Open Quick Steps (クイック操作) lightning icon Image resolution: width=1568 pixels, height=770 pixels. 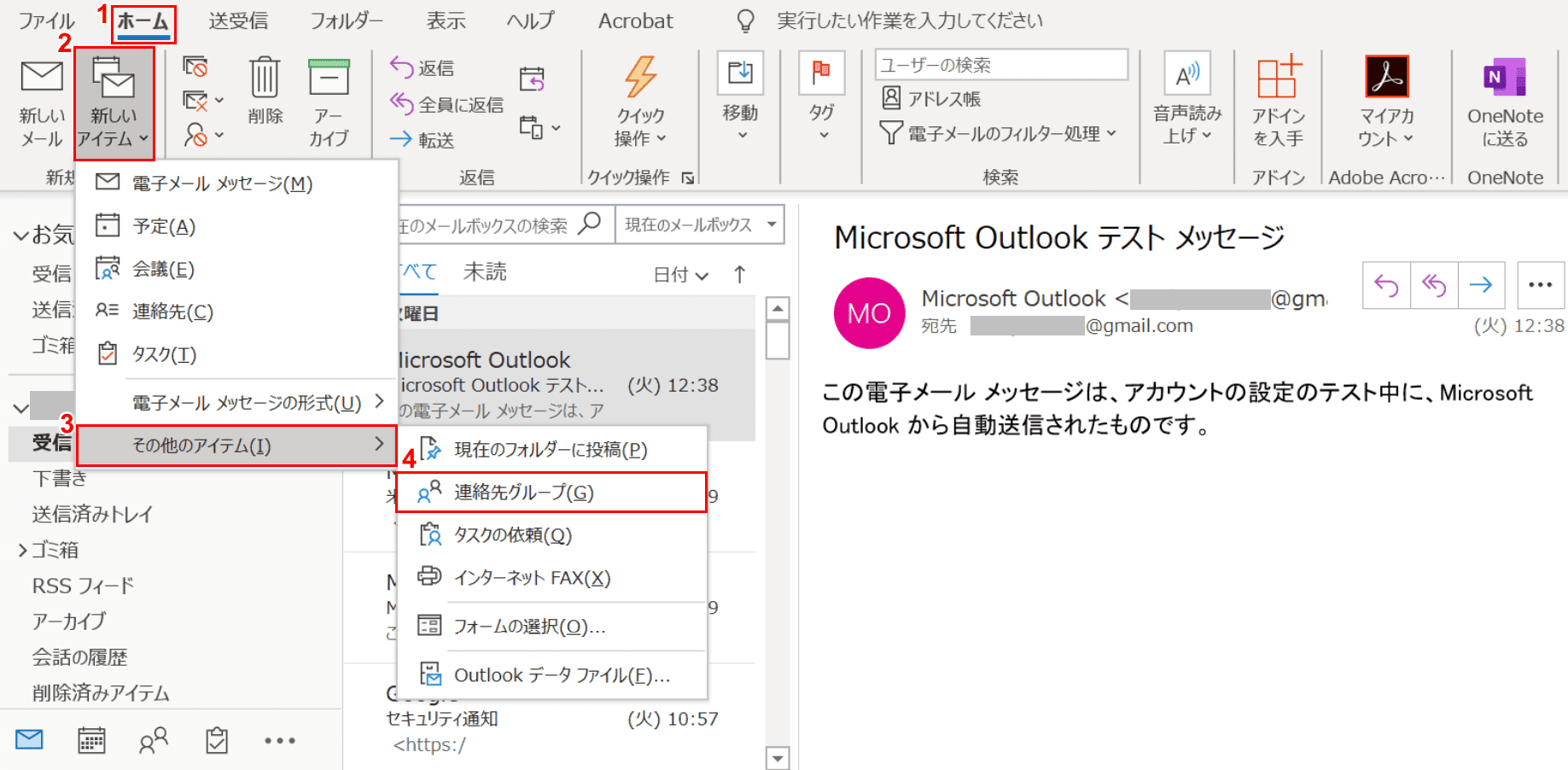coord(640,77)
